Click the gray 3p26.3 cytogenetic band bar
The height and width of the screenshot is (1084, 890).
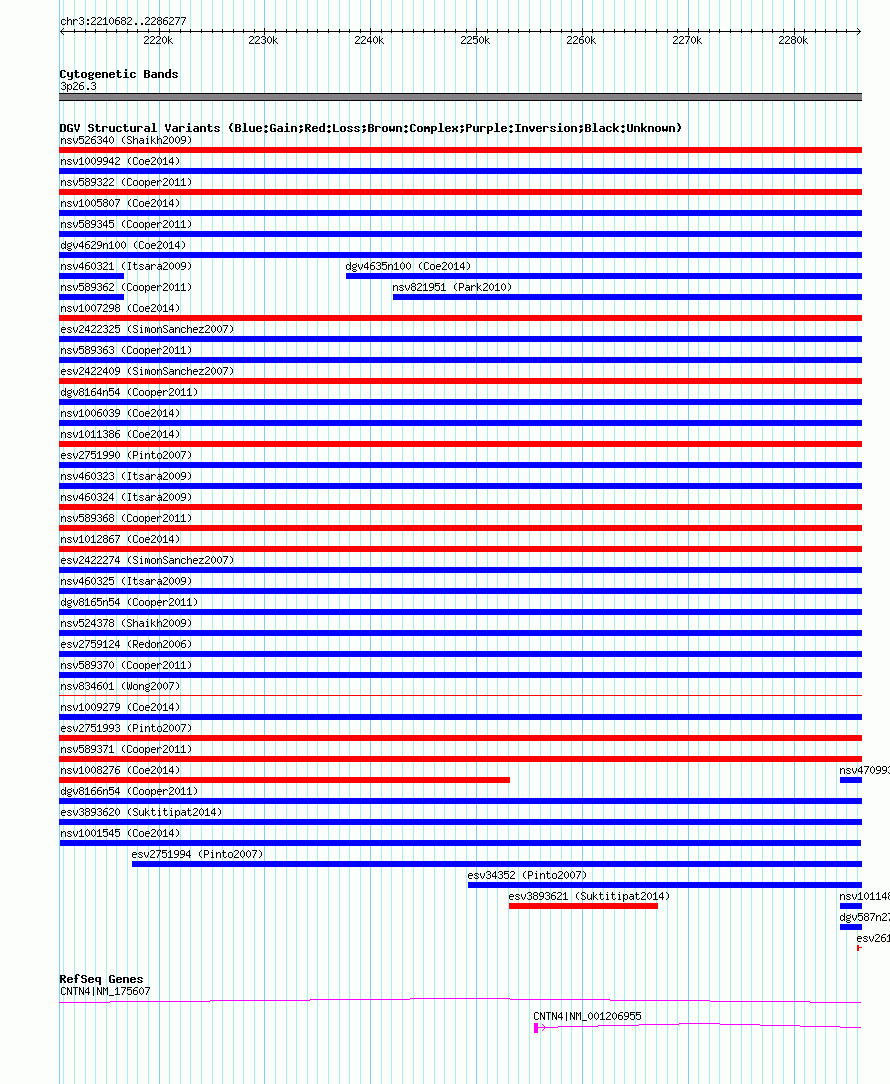coord(461,97)
